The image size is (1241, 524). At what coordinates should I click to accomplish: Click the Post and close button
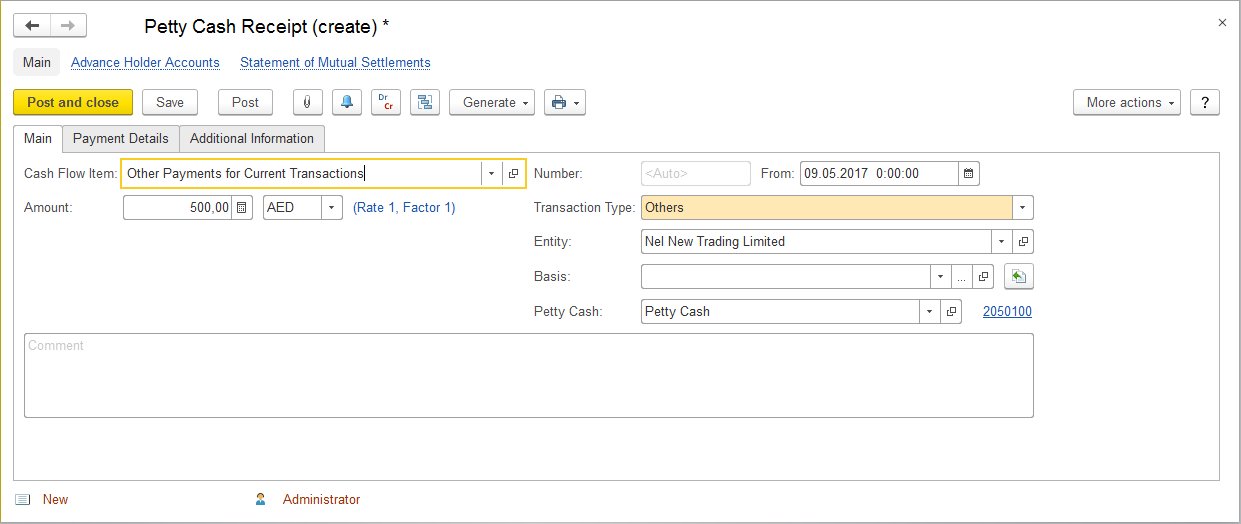(x=73, y=103)
